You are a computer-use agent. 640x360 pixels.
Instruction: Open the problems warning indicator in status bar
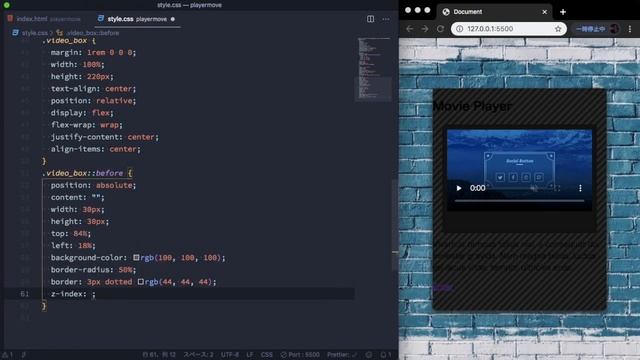click(8, 355)
